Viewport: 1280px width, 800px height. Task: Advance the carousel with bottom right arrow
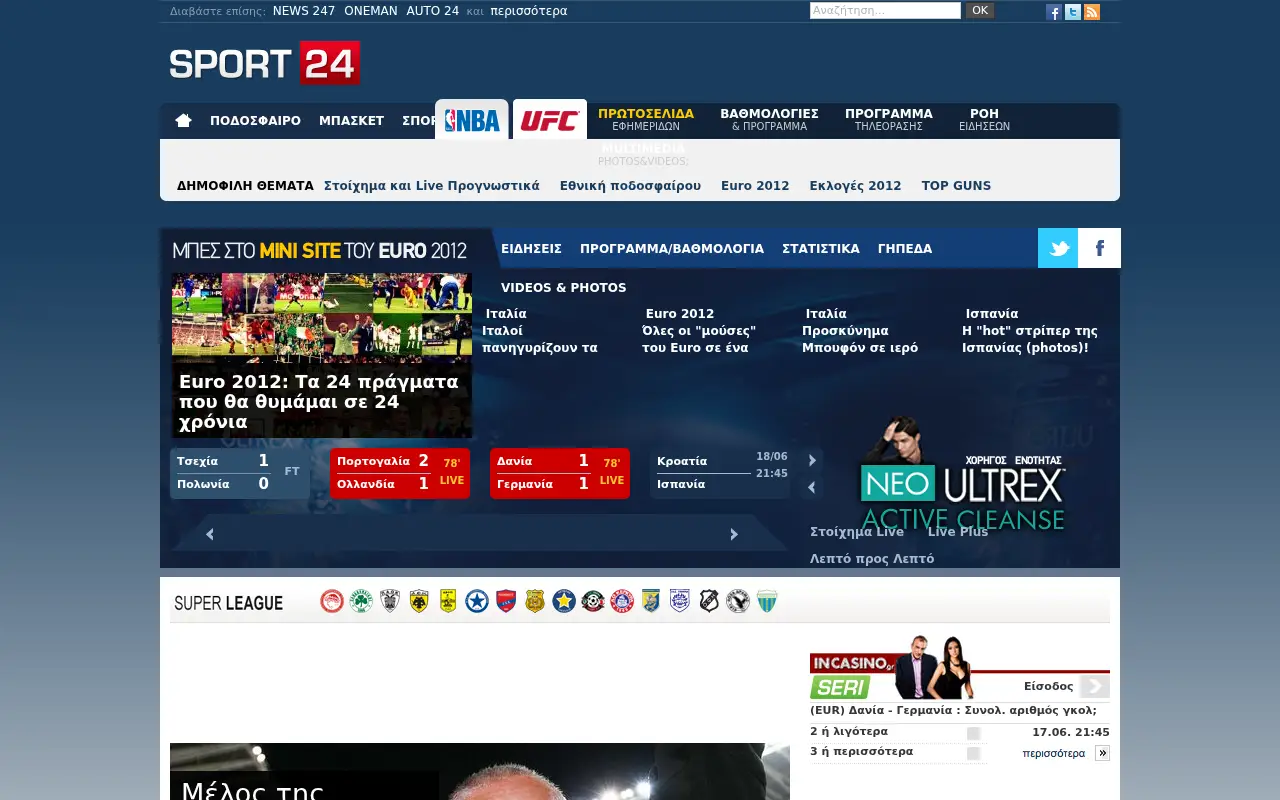734,534
